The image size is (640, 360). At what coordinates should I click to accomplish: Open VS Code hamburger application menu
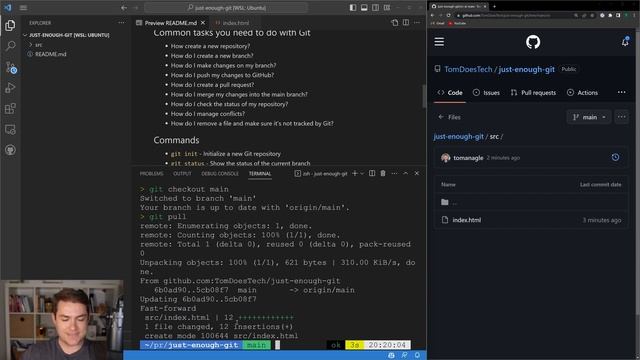pos(23,7)
